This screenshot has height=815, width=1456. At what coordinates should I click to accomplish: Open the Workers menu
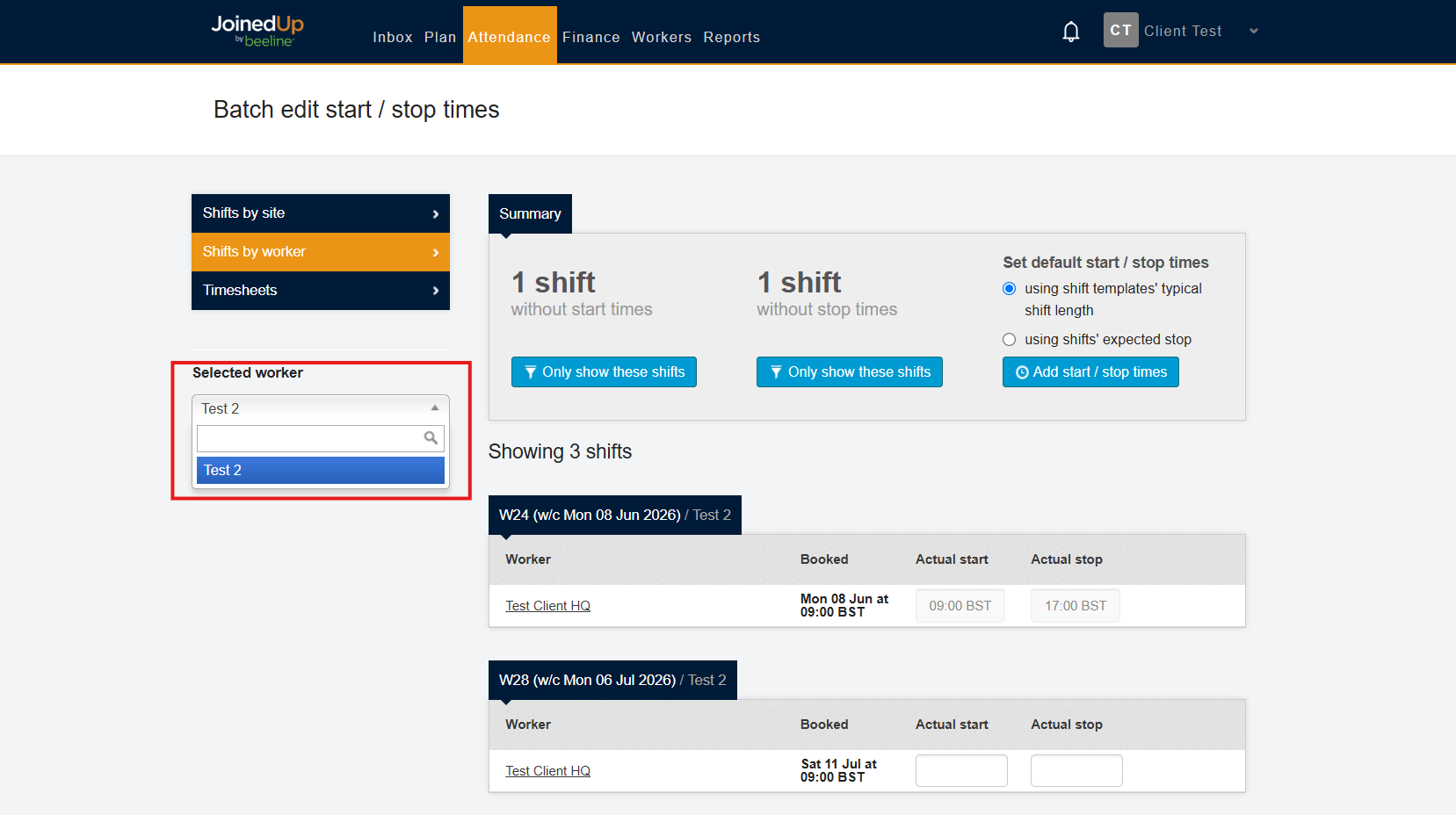[x=662, y=37]
